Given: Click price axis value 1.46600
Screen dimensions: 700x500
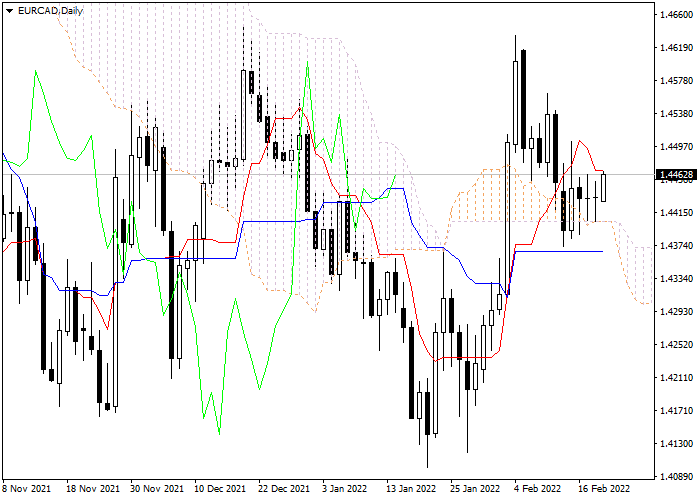Looking at the screenshot, I should pos(676,15).
